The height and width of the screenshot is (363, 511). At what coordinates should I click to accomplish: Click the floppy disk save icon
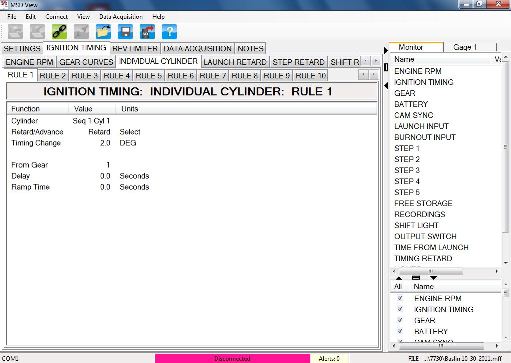coord(125,32)
